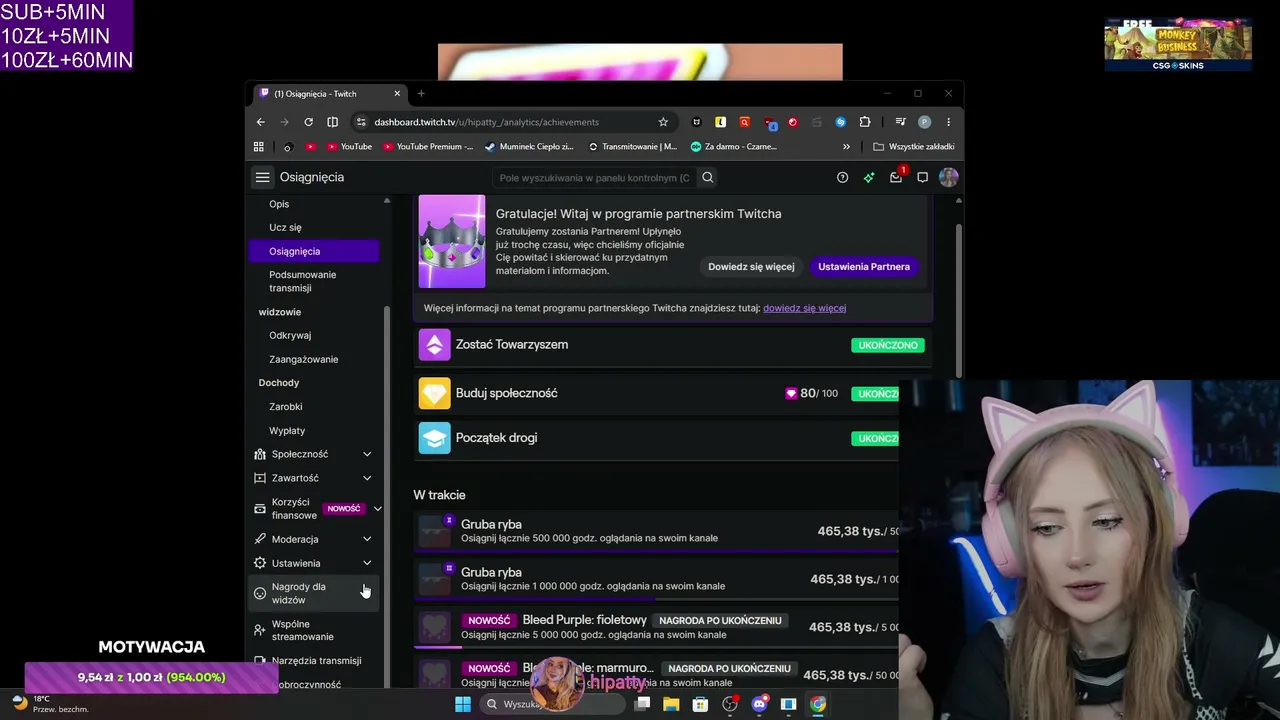Open OBS Studio from the taskbar

coord(730,704)
